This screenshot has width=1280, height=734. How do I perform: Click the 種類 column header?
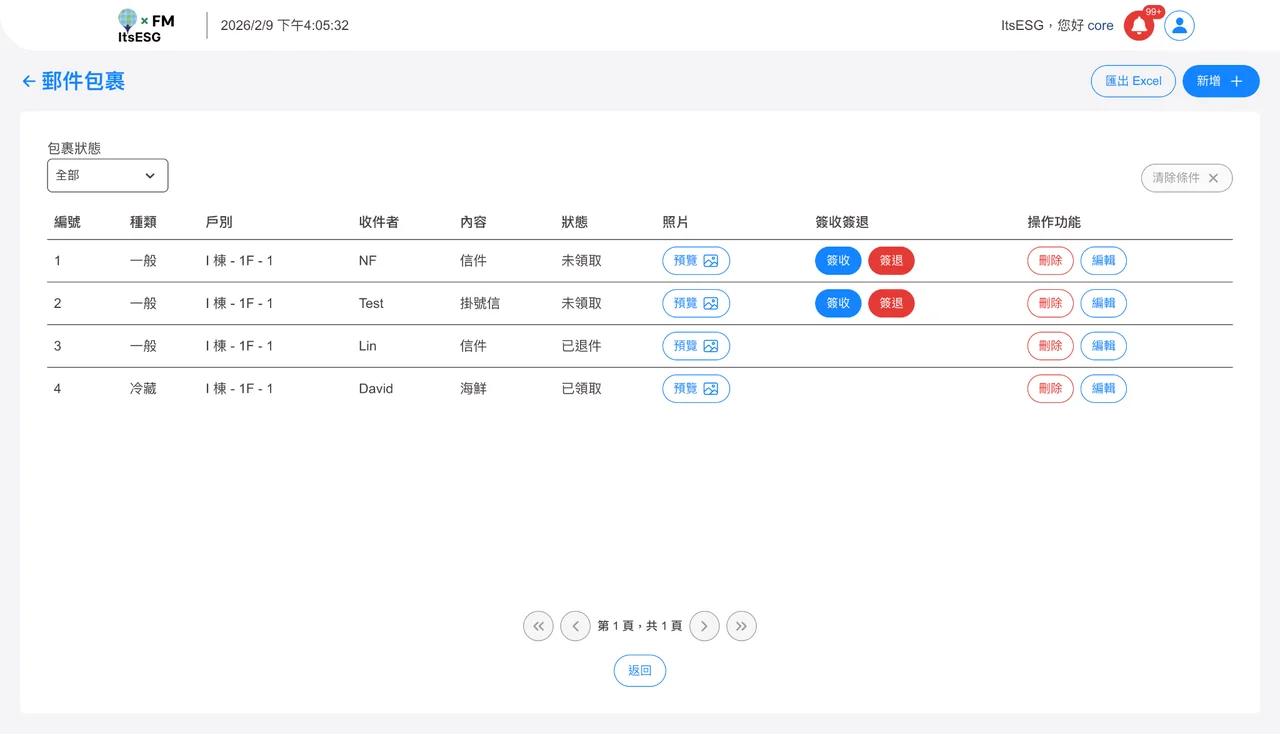[x=143, y=222]
